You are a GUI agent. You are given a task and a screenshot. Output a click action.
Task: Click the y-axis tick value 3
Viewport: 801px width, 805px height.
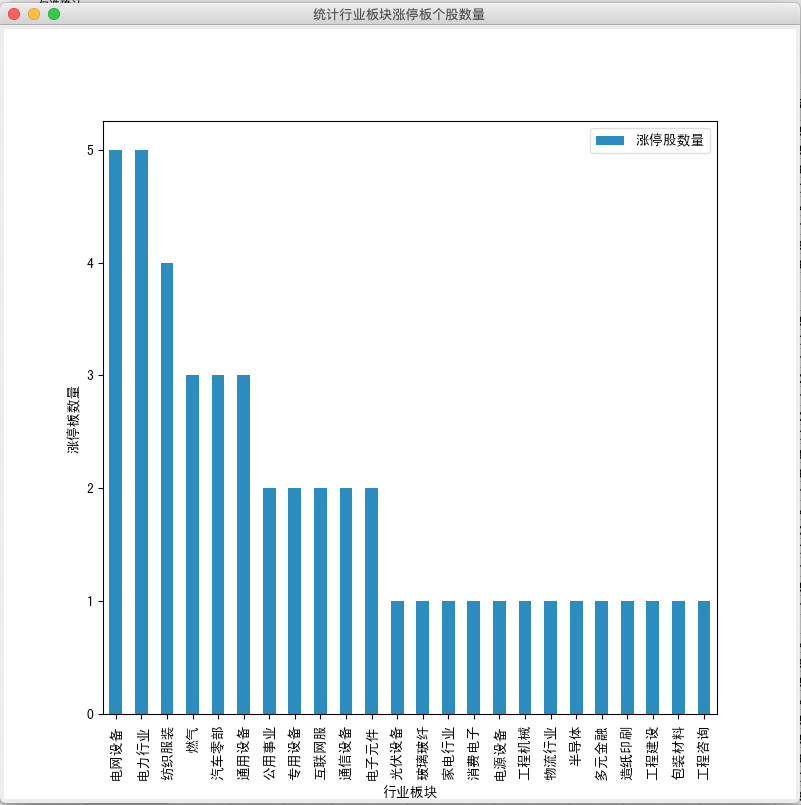(x=90, y=375)
